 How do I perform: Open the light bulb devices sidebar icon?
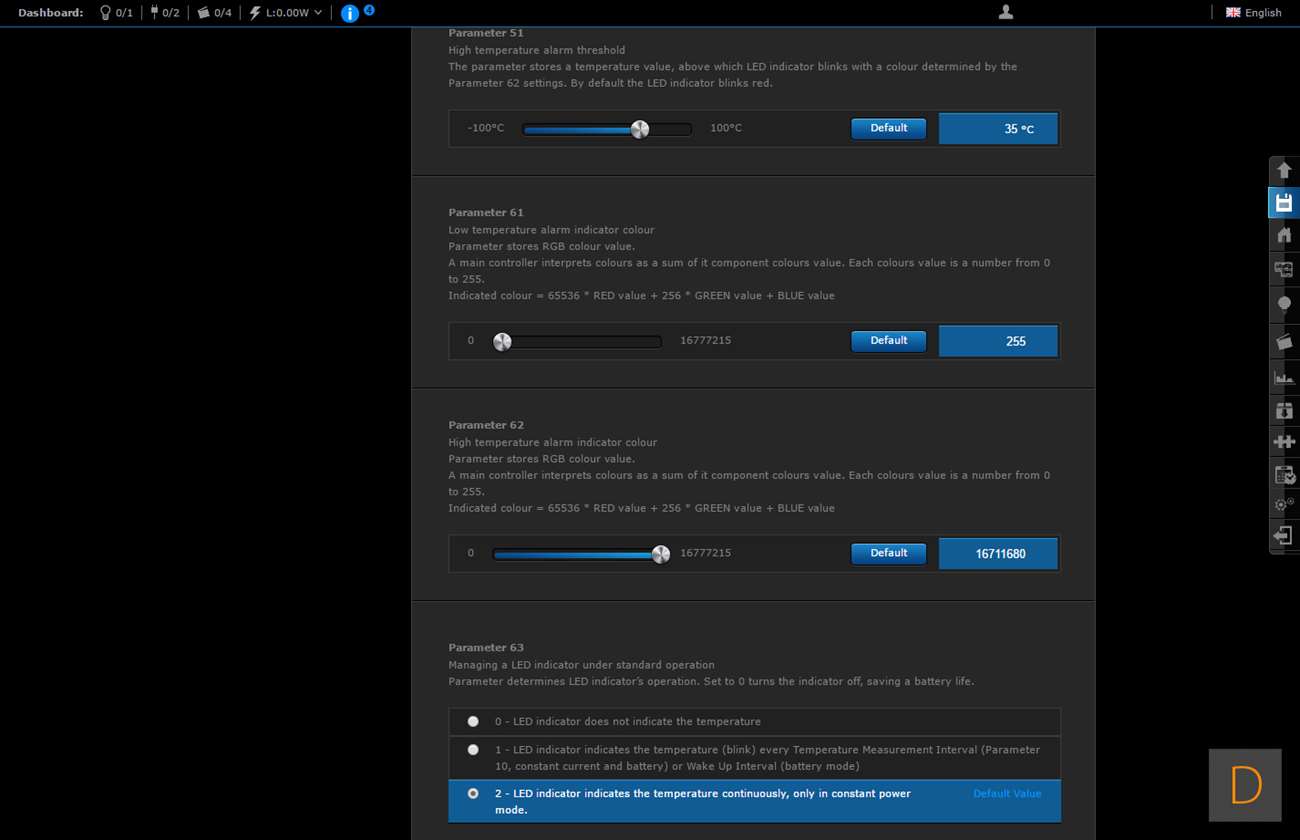tap(1284, 304)
